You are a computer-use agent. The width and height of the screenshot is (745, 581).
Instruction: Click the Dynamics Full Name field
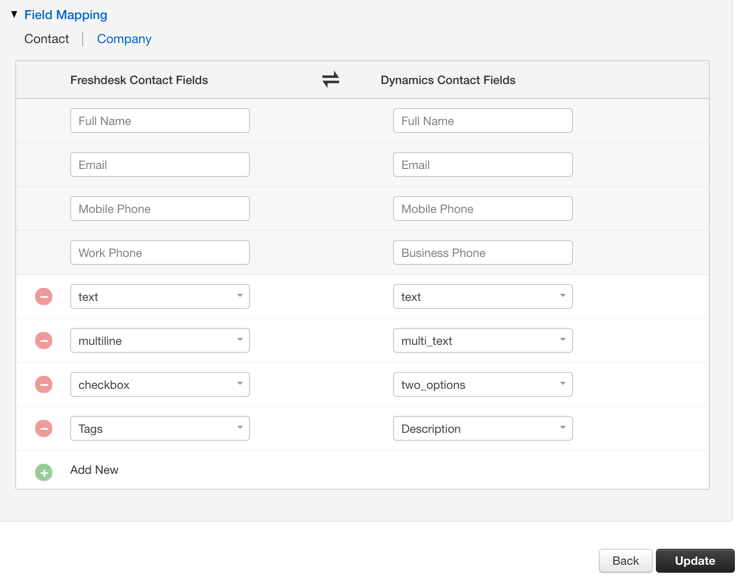click(x=483, y=121)
